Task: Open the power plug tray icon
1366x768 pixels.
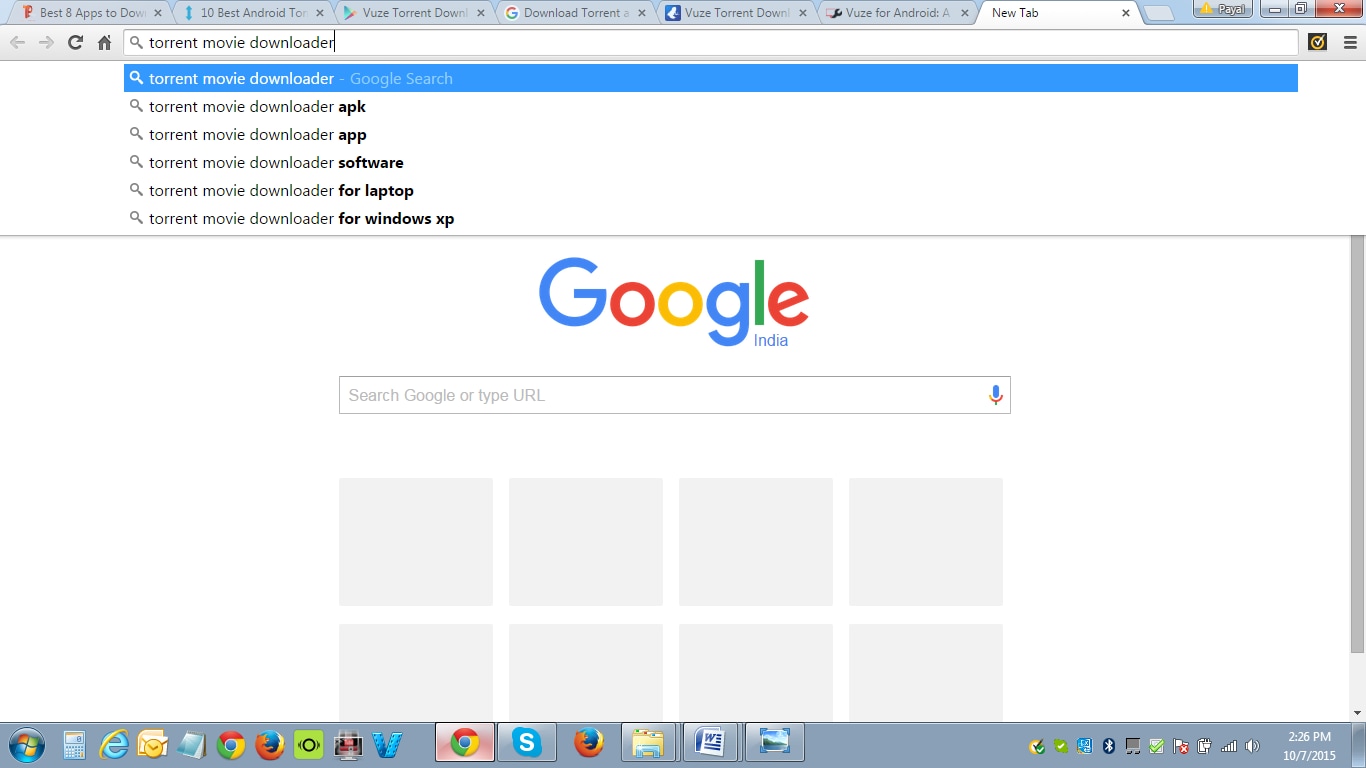Action: pos(1204,746)
